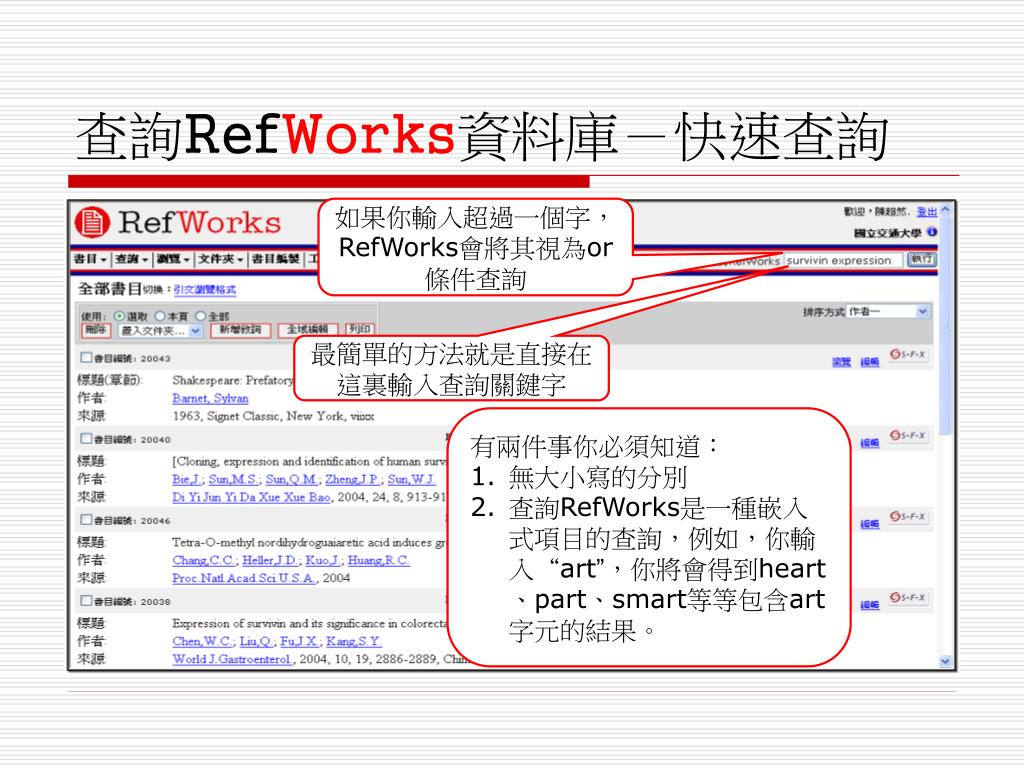Open the 書目編製 menu item

tap(276, 259)
